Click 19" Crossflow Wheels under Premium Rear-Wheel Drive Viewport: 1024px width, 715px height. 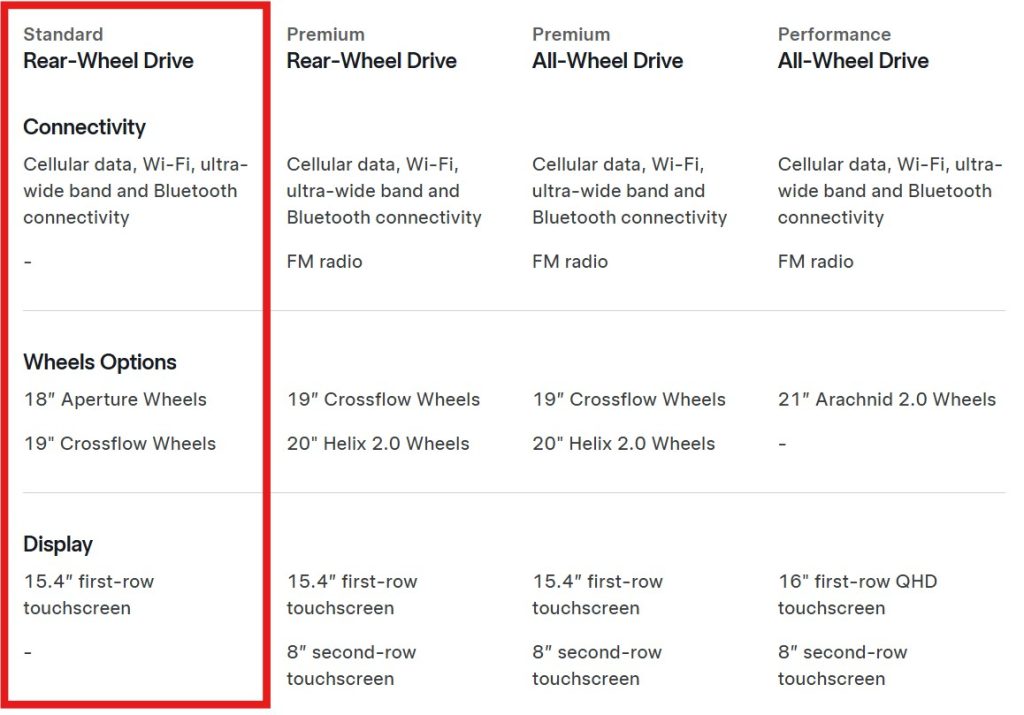(383, 400)
